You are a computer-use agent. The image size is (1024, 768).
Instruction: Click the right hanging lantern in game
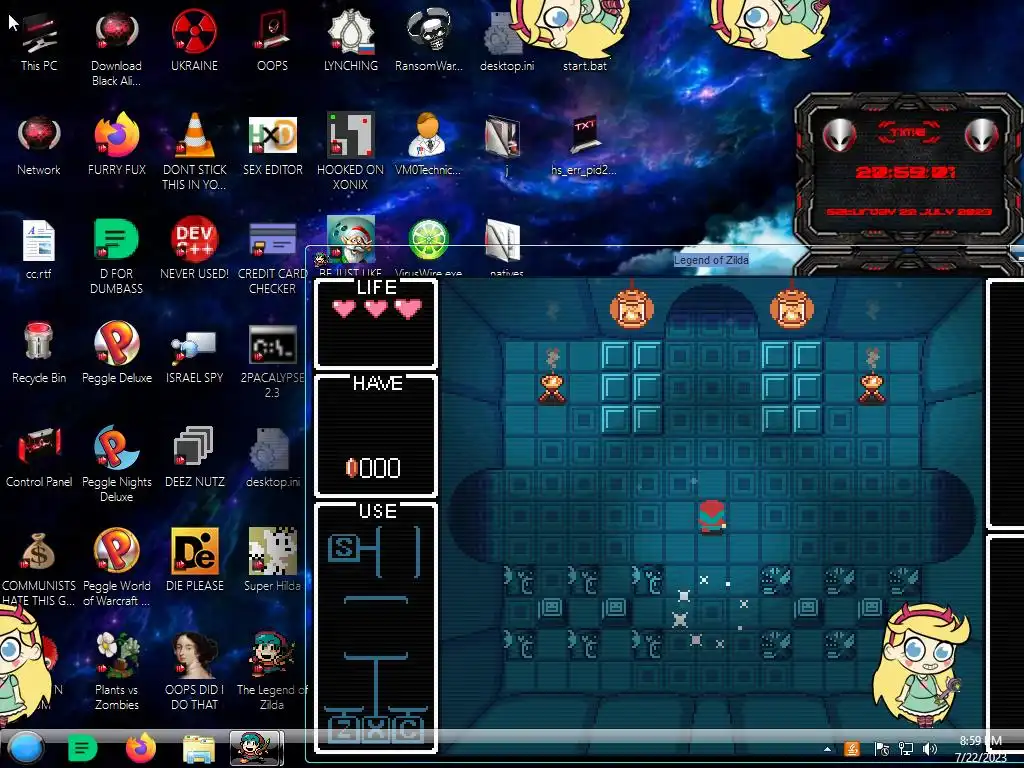click(792, 307)
